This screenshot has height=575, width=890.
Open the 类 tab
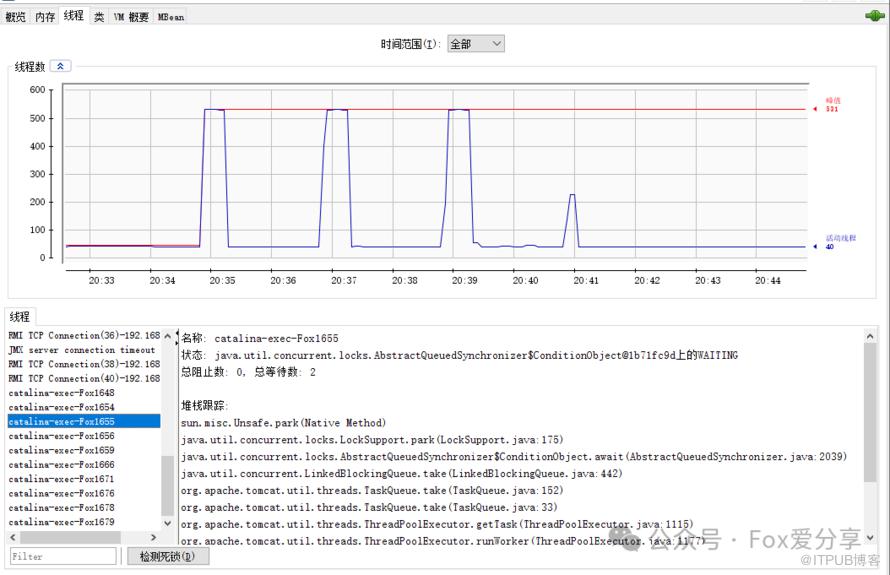pyautogui.click(x=99, y=17)
